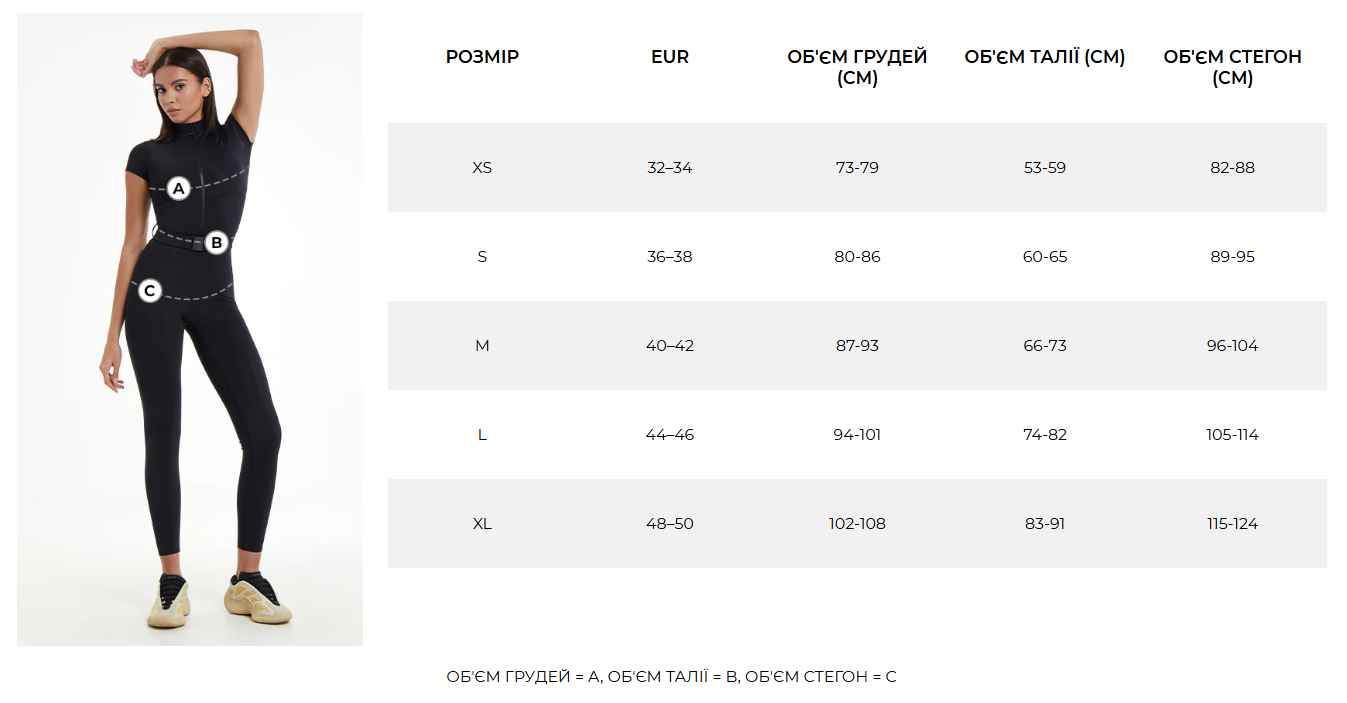This screenshot has width=1347, height=703.
Task: Select the XL size row label
Action: tap(482, 524)
